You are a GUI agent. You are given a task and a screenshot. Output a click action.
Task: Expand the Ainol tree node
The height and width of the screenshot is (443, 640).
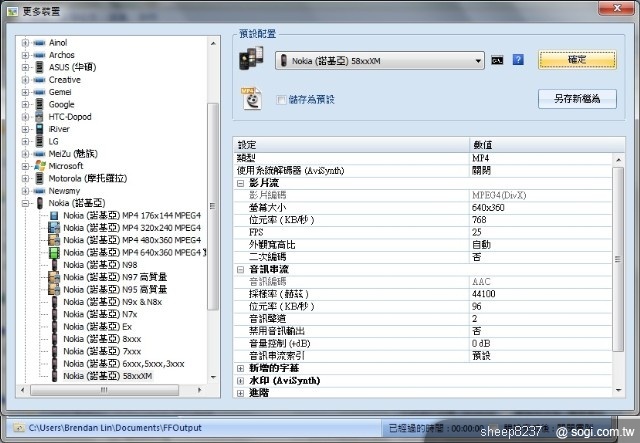(25, 43)
